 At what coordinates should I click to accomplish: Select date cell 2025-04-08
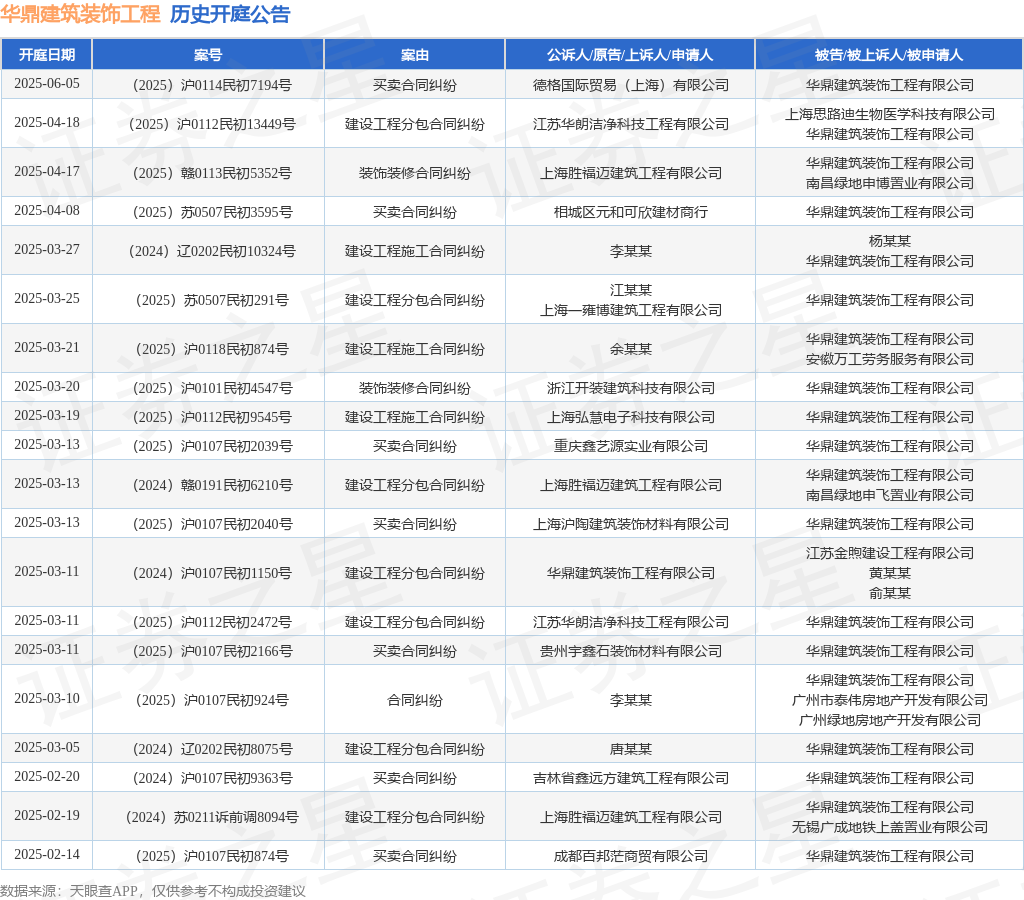[47, 210]
